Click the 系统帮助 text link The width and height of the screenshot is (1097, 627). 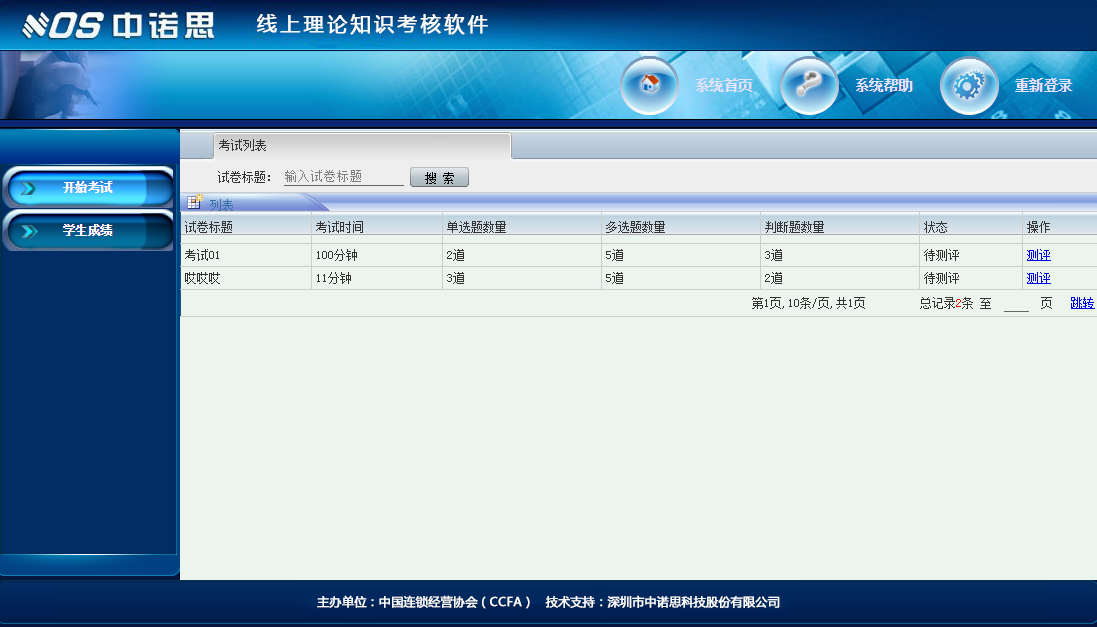(883, 86)
